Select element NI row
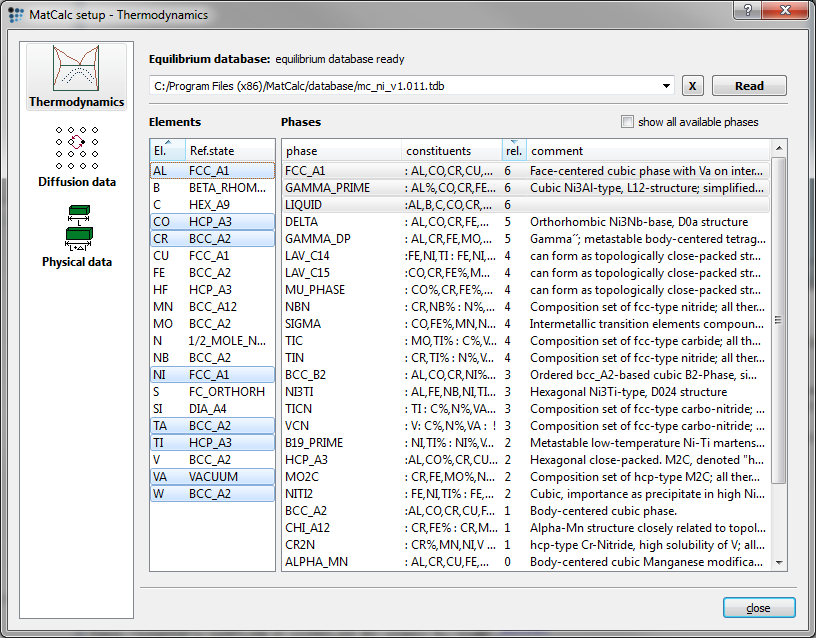This screenshot has height=638, width=816. point(212,375)
